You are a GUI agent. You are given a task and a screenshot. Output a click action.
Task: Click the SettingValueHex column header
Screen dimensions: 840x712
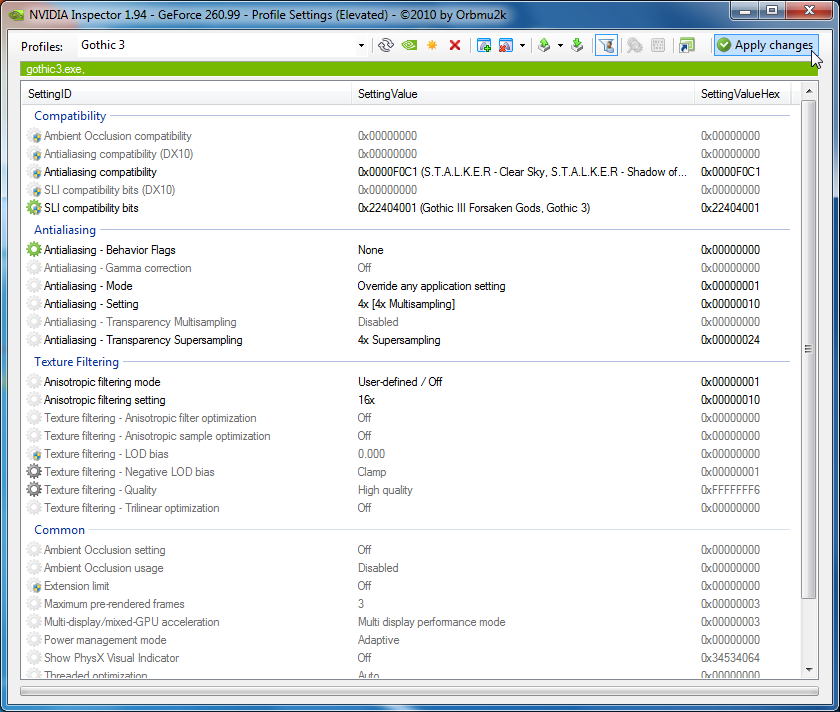pyautogui.click(x=744, y=94)
